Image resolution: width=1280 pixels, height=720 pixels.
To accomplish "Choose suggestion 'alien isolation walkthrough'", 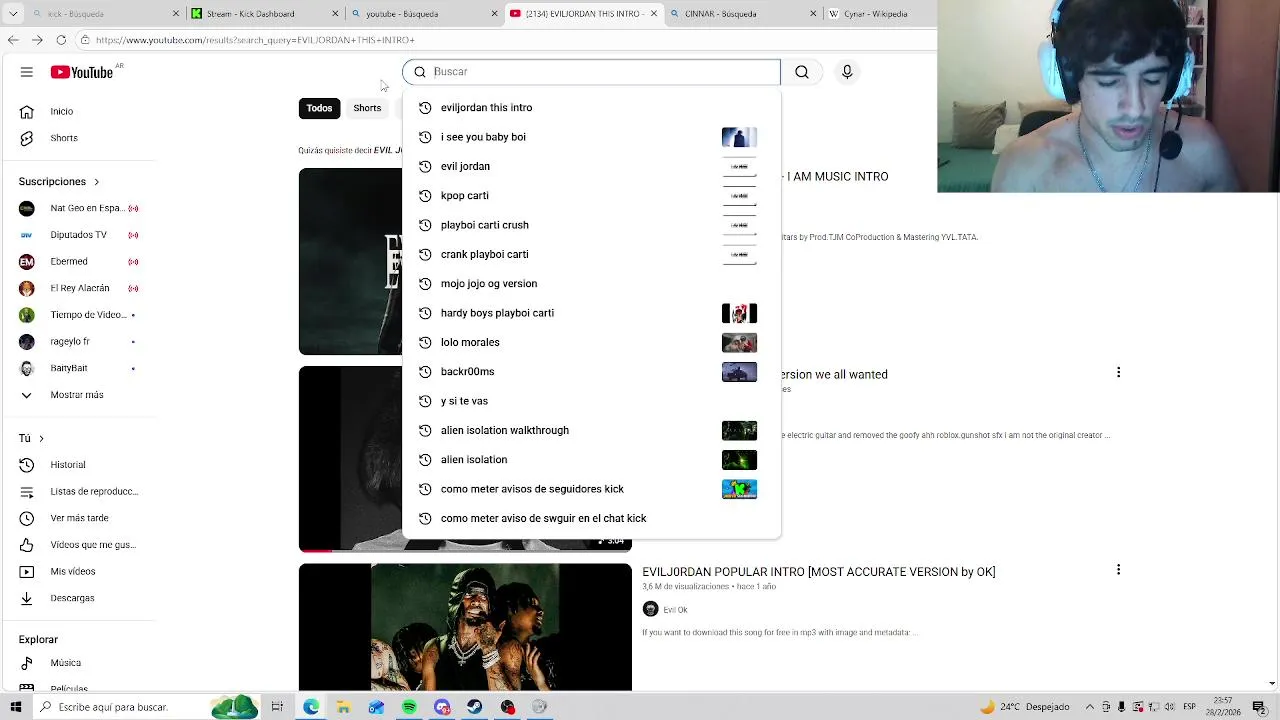I will pyautogui.click(x=591, y=430).
